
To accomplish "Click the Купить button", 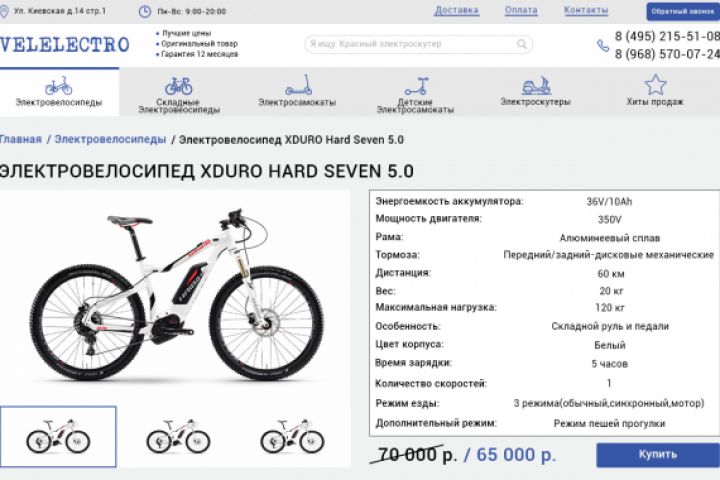I will pos(658,455).
